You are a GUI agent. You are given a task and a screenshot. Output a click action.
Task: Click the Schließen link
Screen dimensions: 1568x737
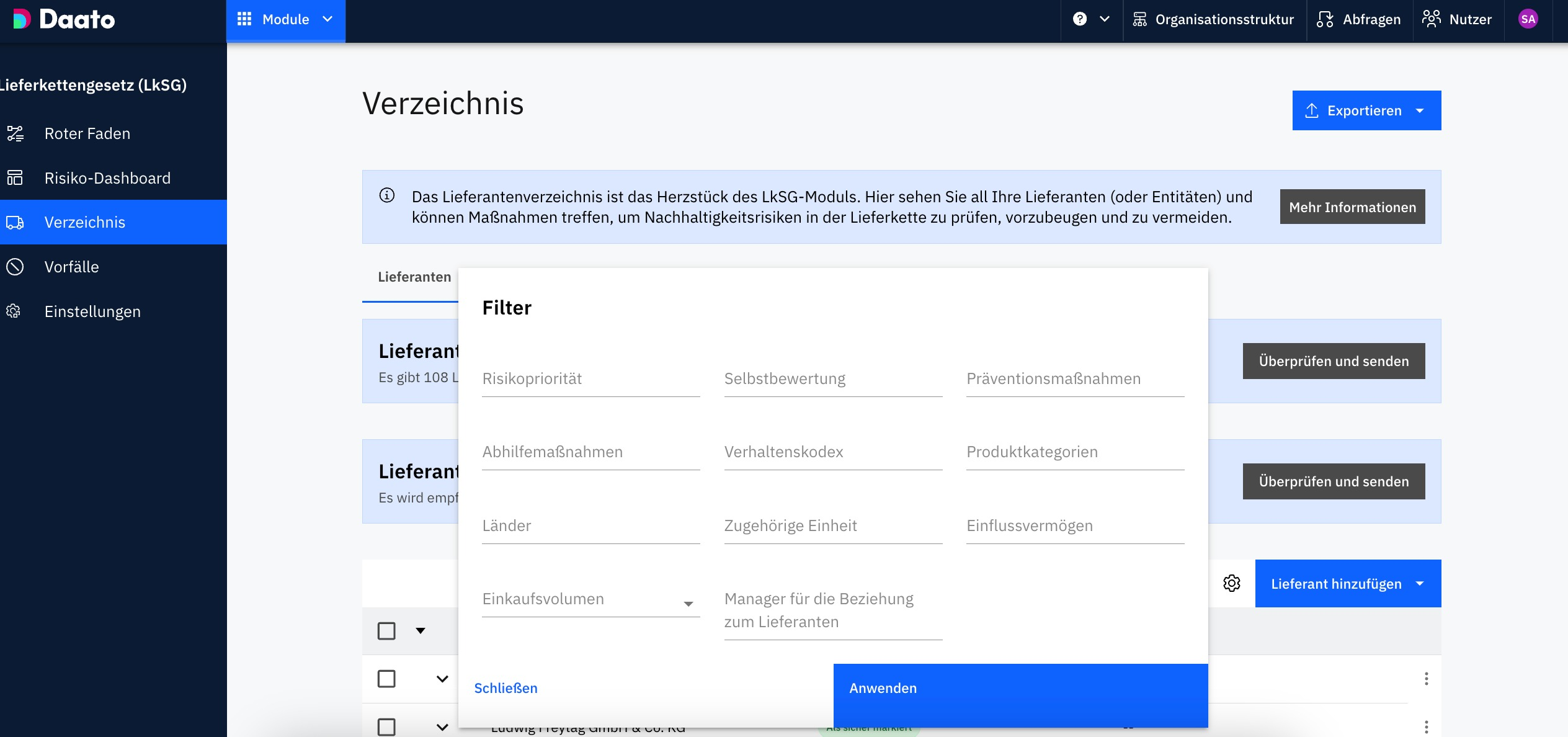506,689
